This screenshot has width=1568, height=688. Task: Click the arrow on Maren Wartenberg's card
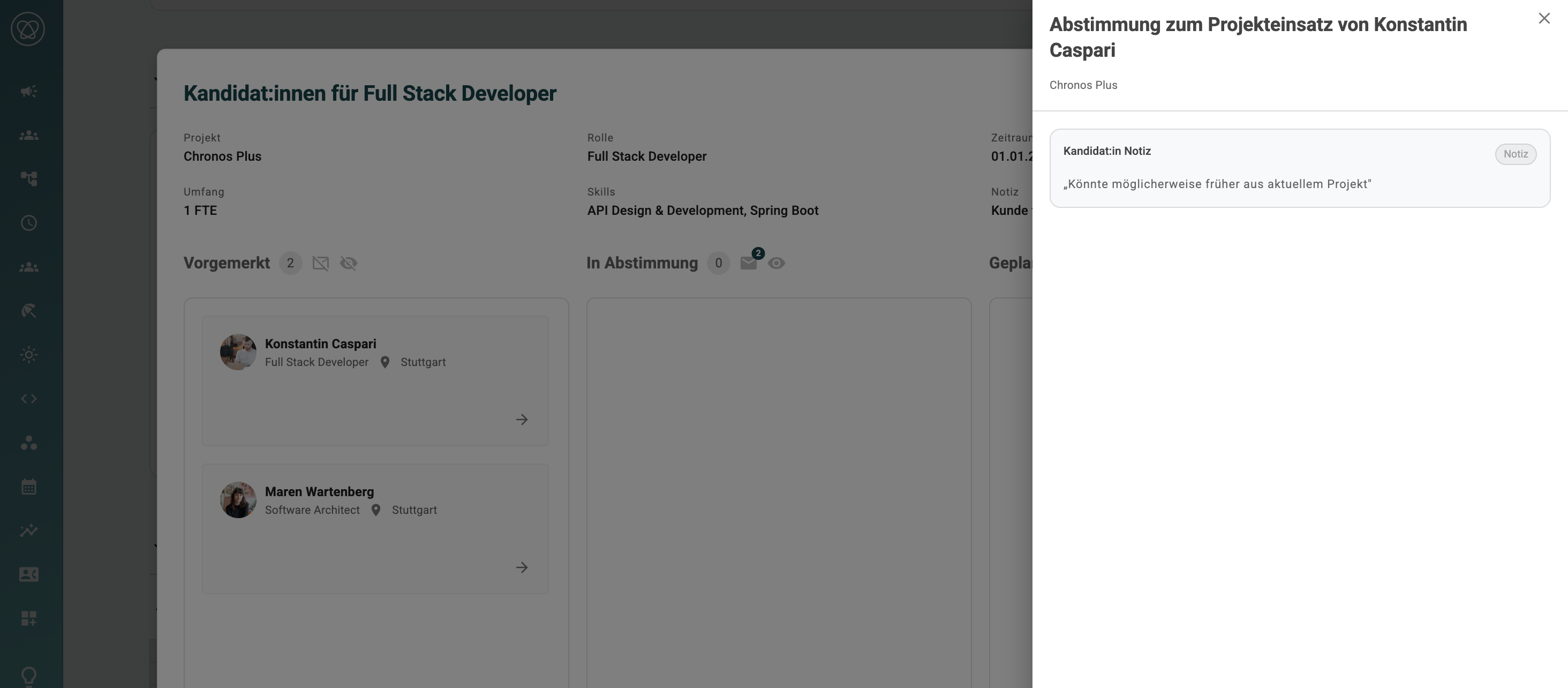click(x=522, y=567)
